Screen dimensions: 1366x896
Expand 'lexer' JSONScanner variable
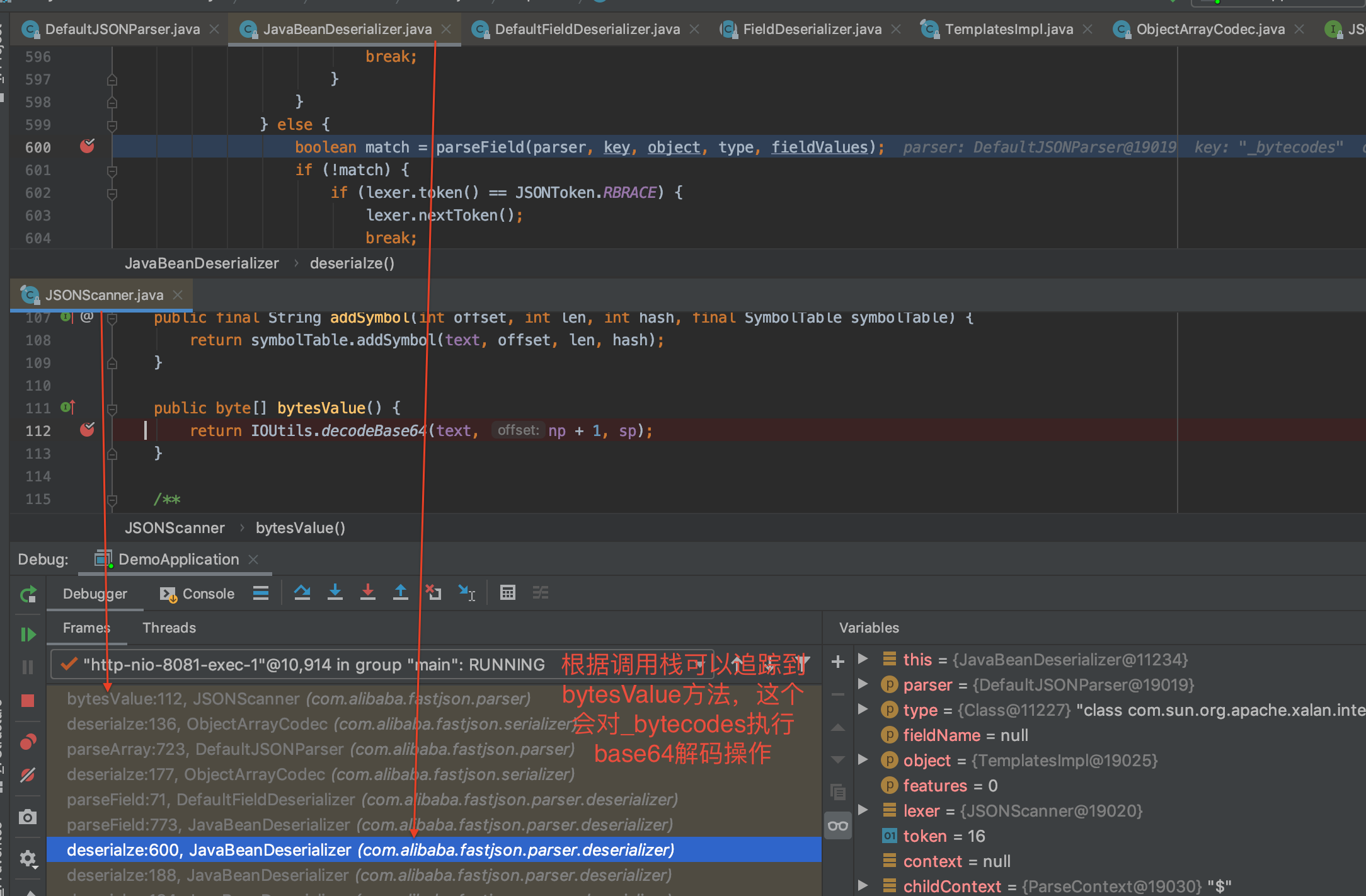click(x=863, y=810)
